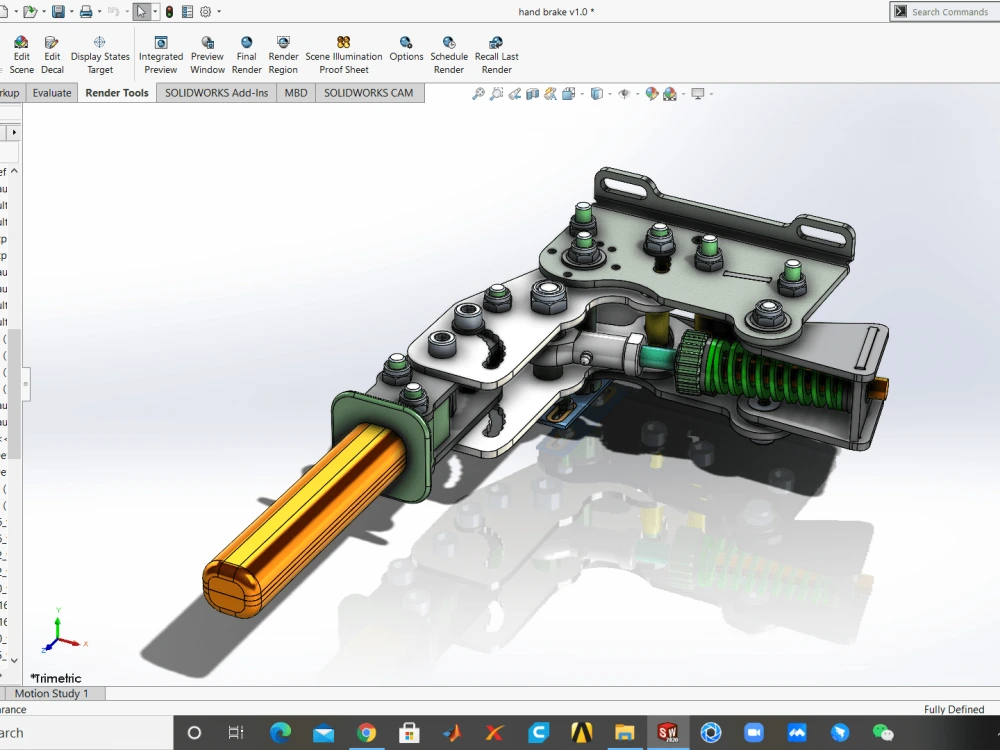Viewport: 1000px width, 750px height.
Task: Switch to SOLIDWORKS Add-Ins tab
Action: (x=216, y=92)
